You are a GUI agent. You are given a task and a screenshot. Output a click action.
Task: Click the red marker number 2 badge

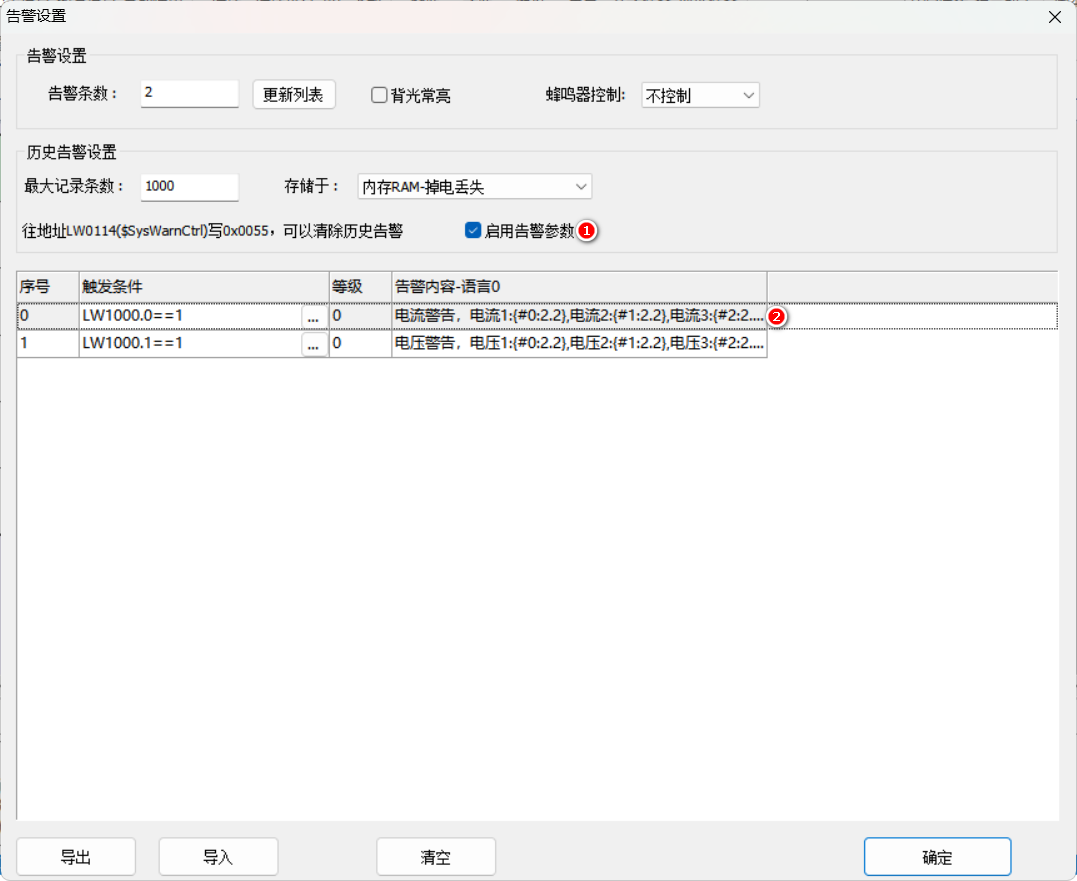[x=774, y=316]
